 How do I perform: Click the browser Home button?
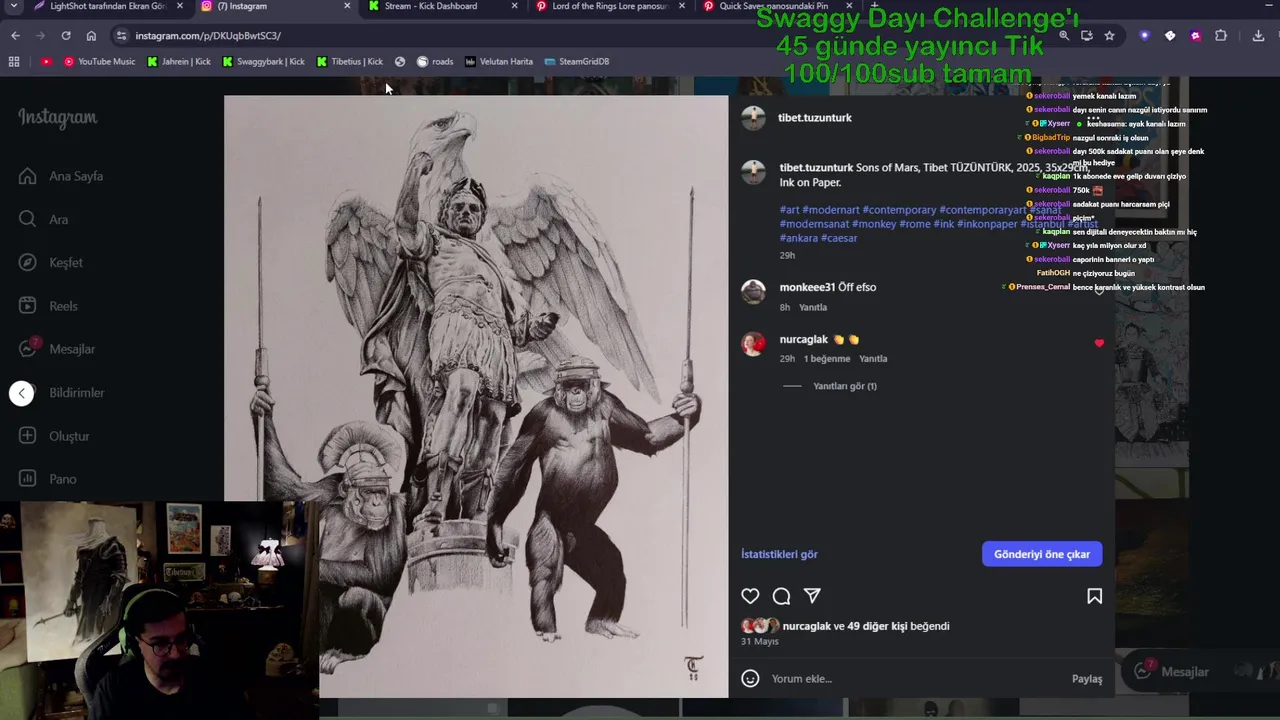[91, 35]
